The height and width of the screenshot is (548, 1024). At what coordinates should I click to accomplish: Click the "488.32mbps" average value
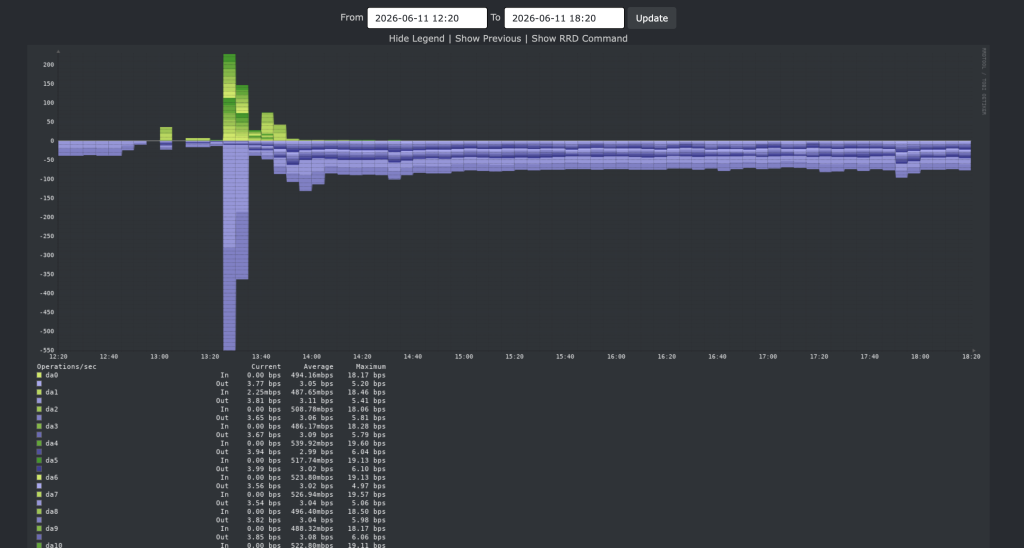pyautogui.click(x=312, y=528)
